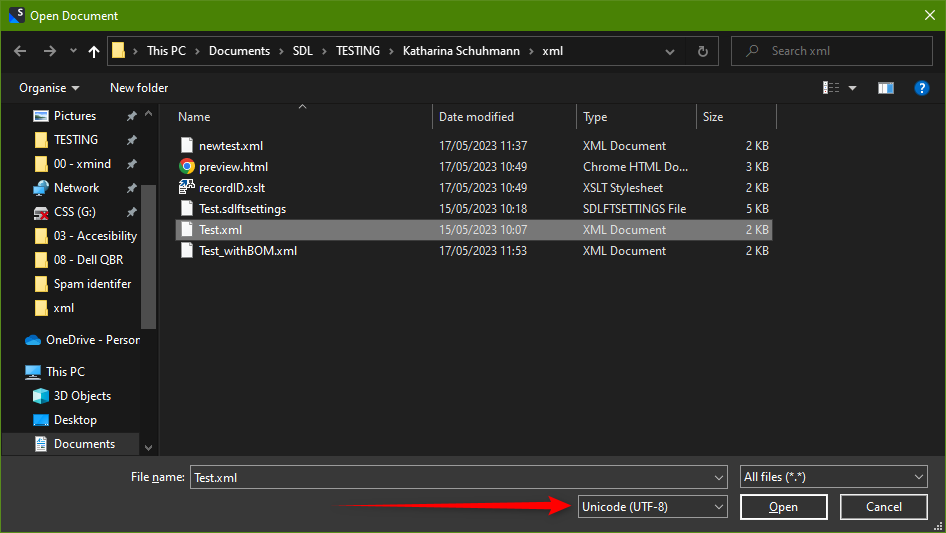The image size is (946, 533).
Task: Open the recent locations chevron
Action: [73, 51]
